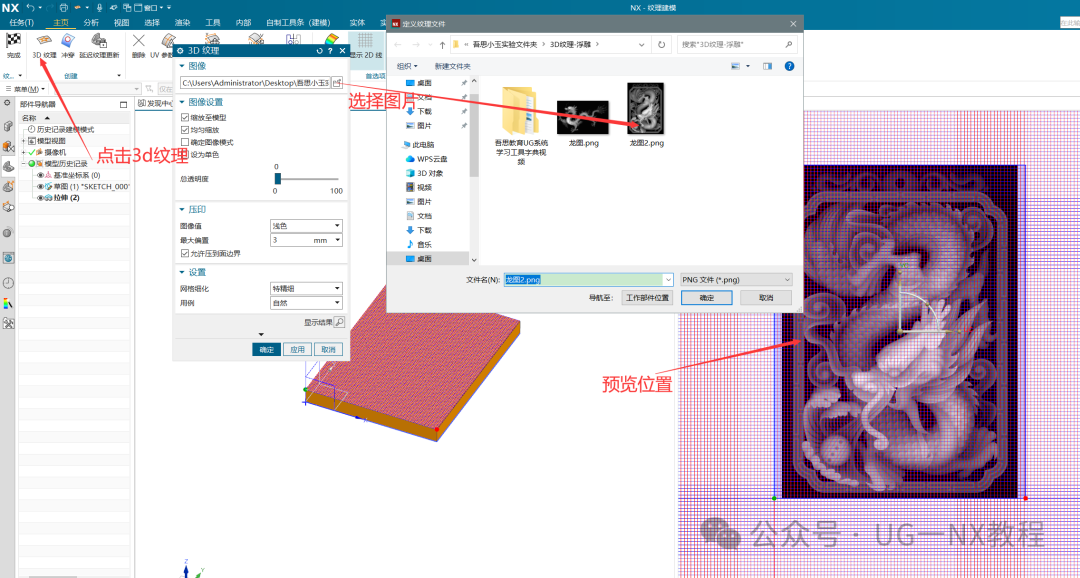
Task: Expand 模型视图 tree node
Action: (x=24, y=141)
